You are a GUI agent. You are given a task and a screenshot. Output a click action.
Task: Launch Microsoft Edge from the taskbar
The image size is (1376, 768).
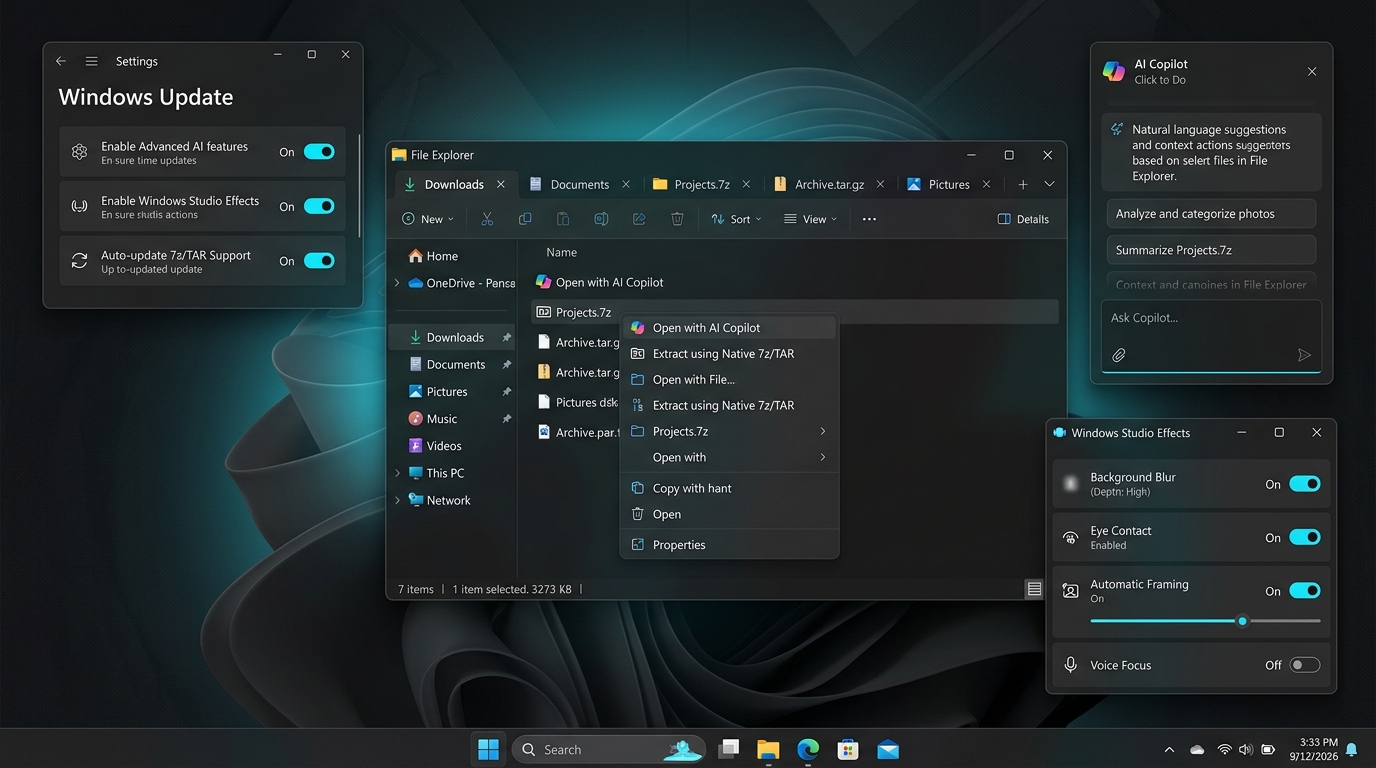(808, 749)
